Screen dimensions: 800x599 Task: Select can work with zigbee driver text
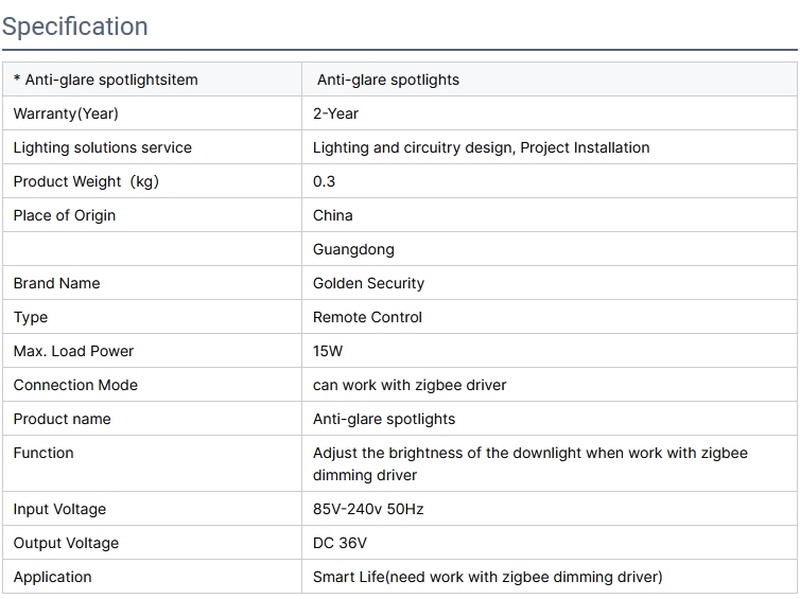click(410, 385)
